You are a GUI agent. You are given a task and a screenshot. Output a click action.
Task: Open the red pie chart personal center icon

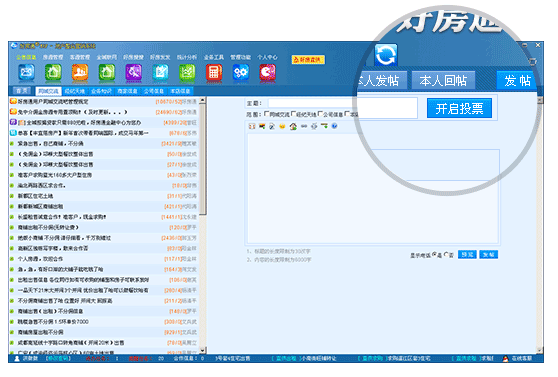267,72
